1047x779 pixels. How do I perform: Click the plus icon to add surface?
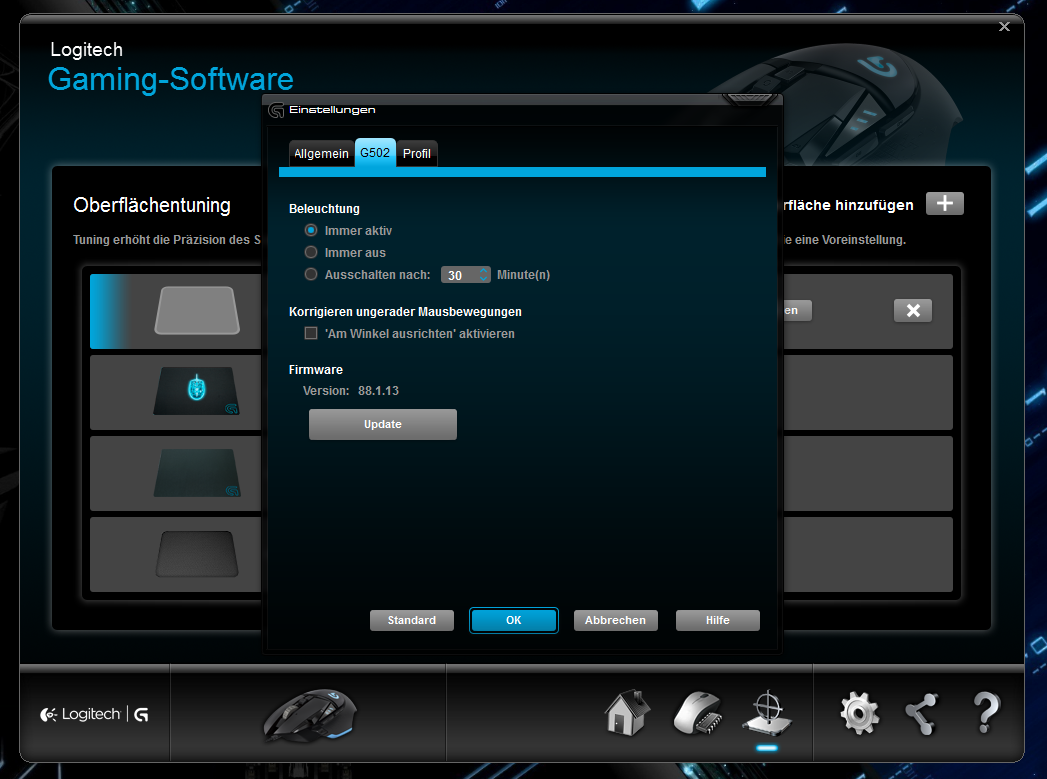[x=944, y=204]
